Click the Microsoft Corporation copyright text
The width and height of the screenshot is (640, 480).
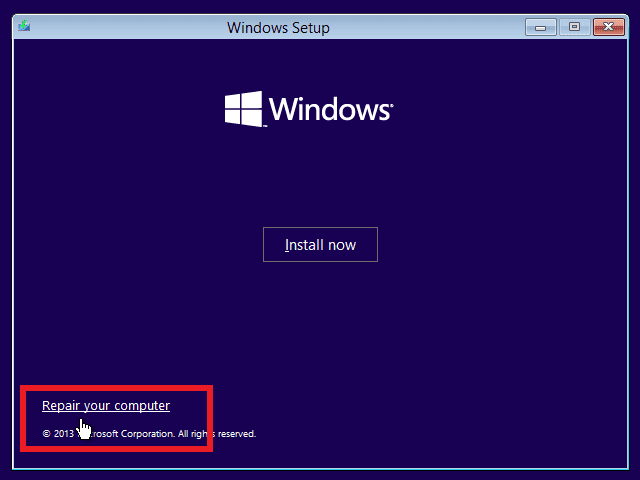pos(149,433)
